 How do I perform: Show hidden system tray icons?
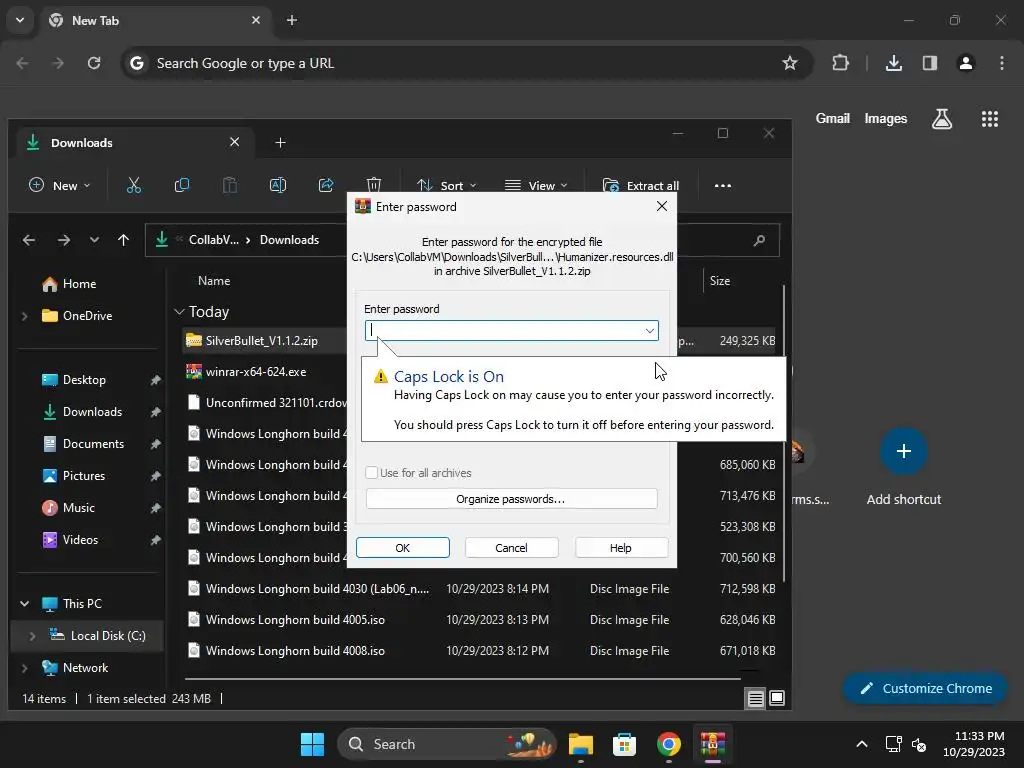[x=862, y=744]
